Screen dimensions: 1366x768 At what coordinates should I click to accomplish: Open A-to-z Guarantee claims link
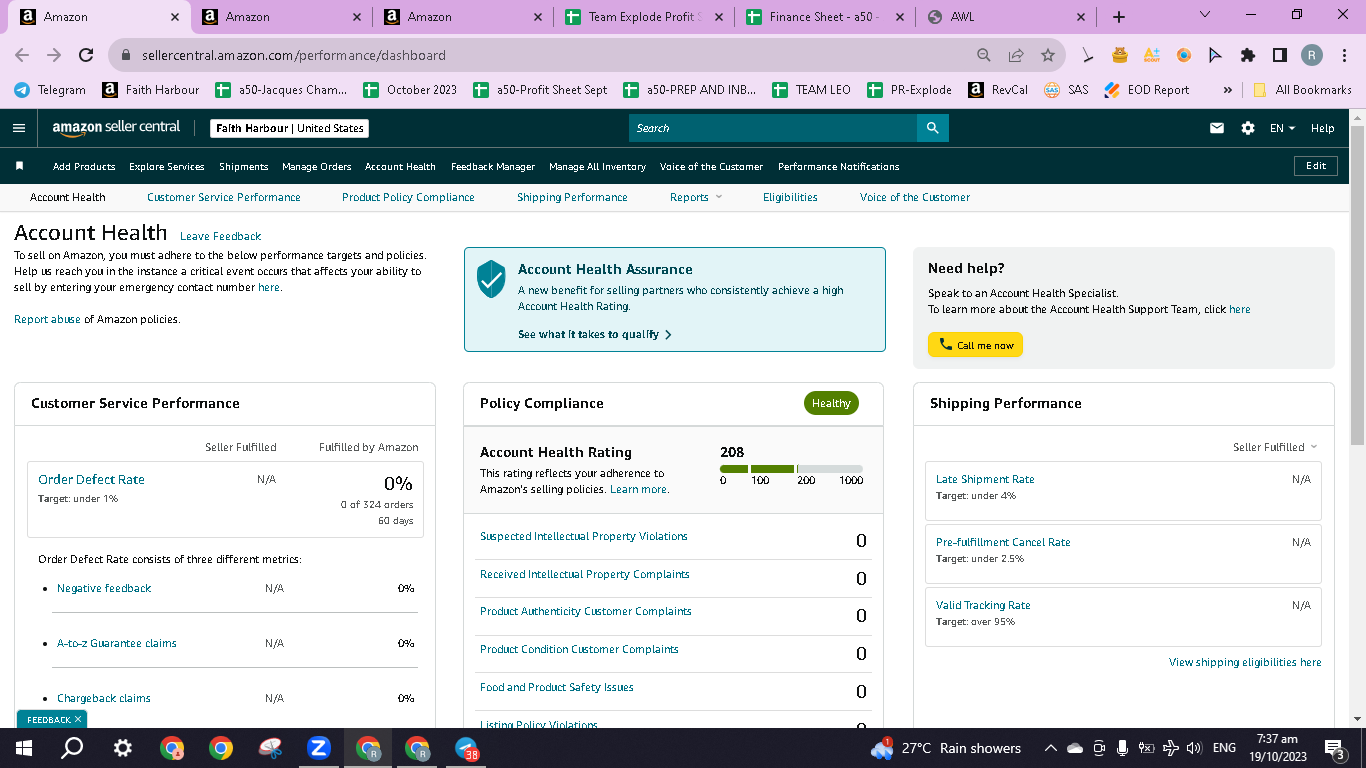point(117,643)
